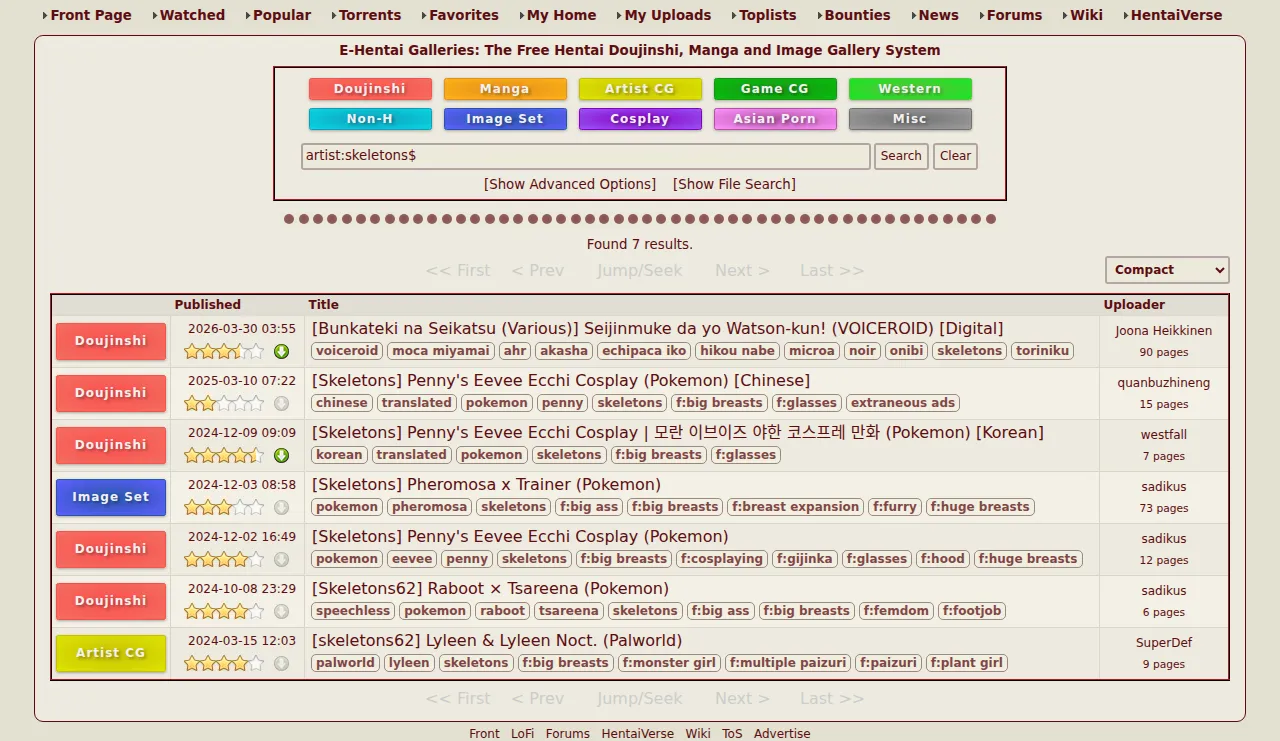Toggle the Manga category filter

click(505, 89)
